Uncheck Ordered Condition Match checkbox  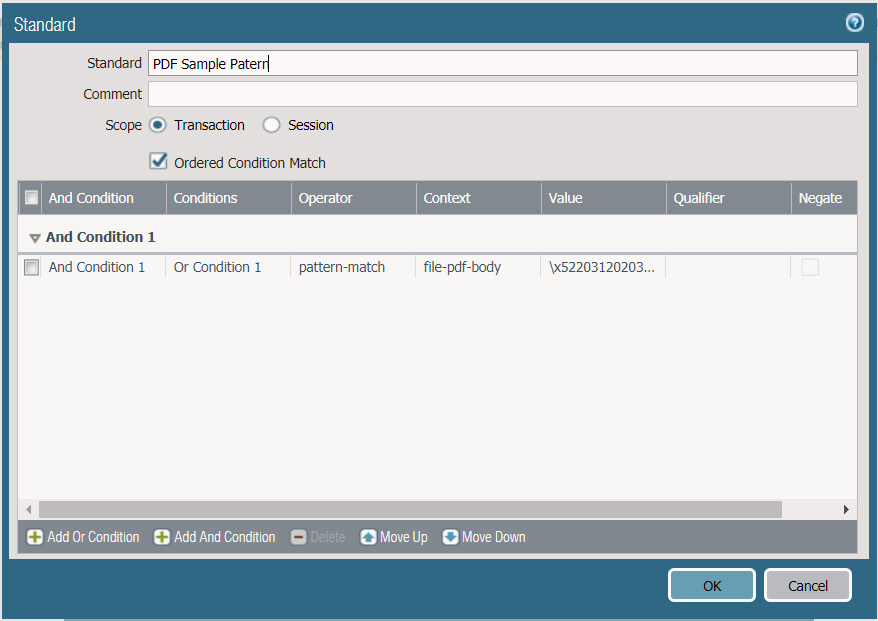[x=158, y=161]
